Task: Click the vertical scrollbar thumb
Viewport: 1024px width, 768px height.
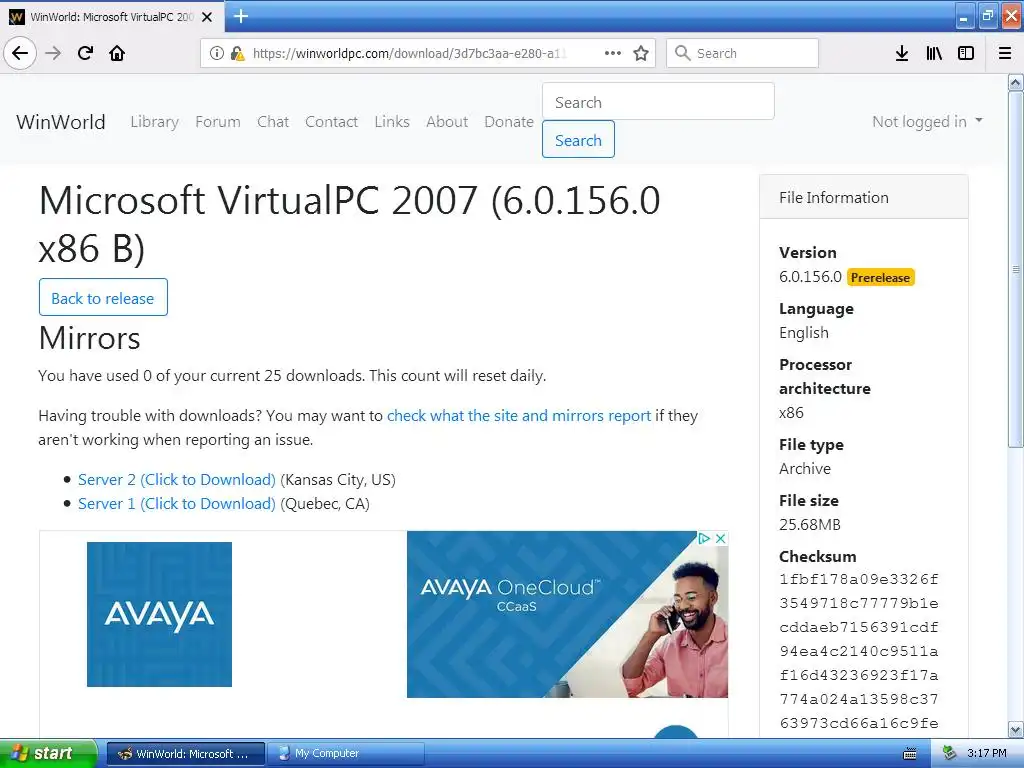Action: [1016, 269]
